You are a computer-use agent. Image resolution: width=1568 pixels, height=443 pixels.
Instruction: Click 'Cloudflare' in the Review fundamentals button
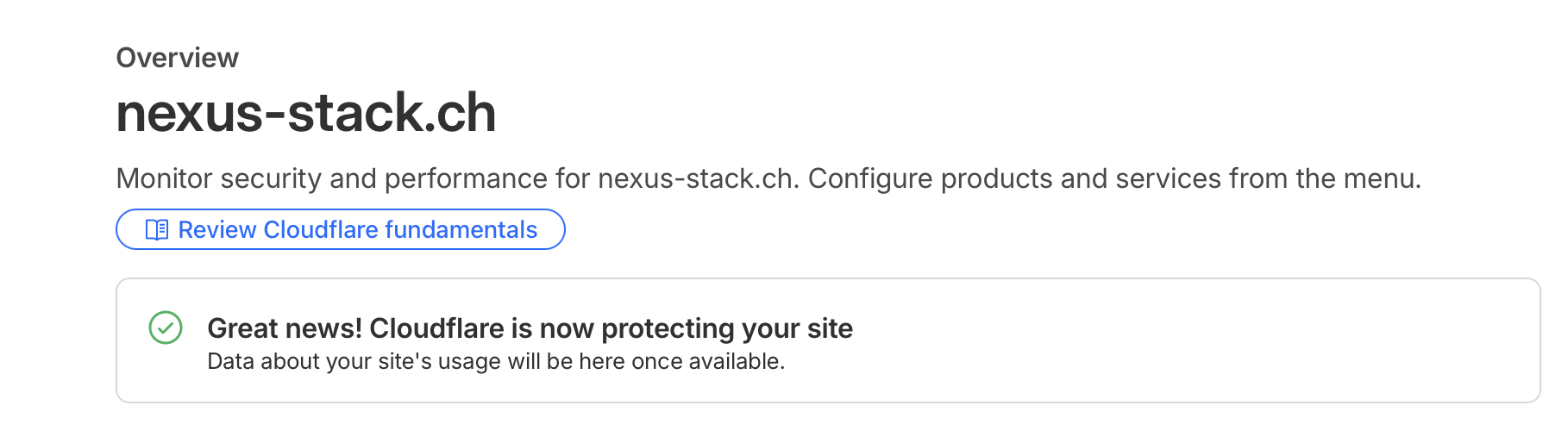[321, 230]
